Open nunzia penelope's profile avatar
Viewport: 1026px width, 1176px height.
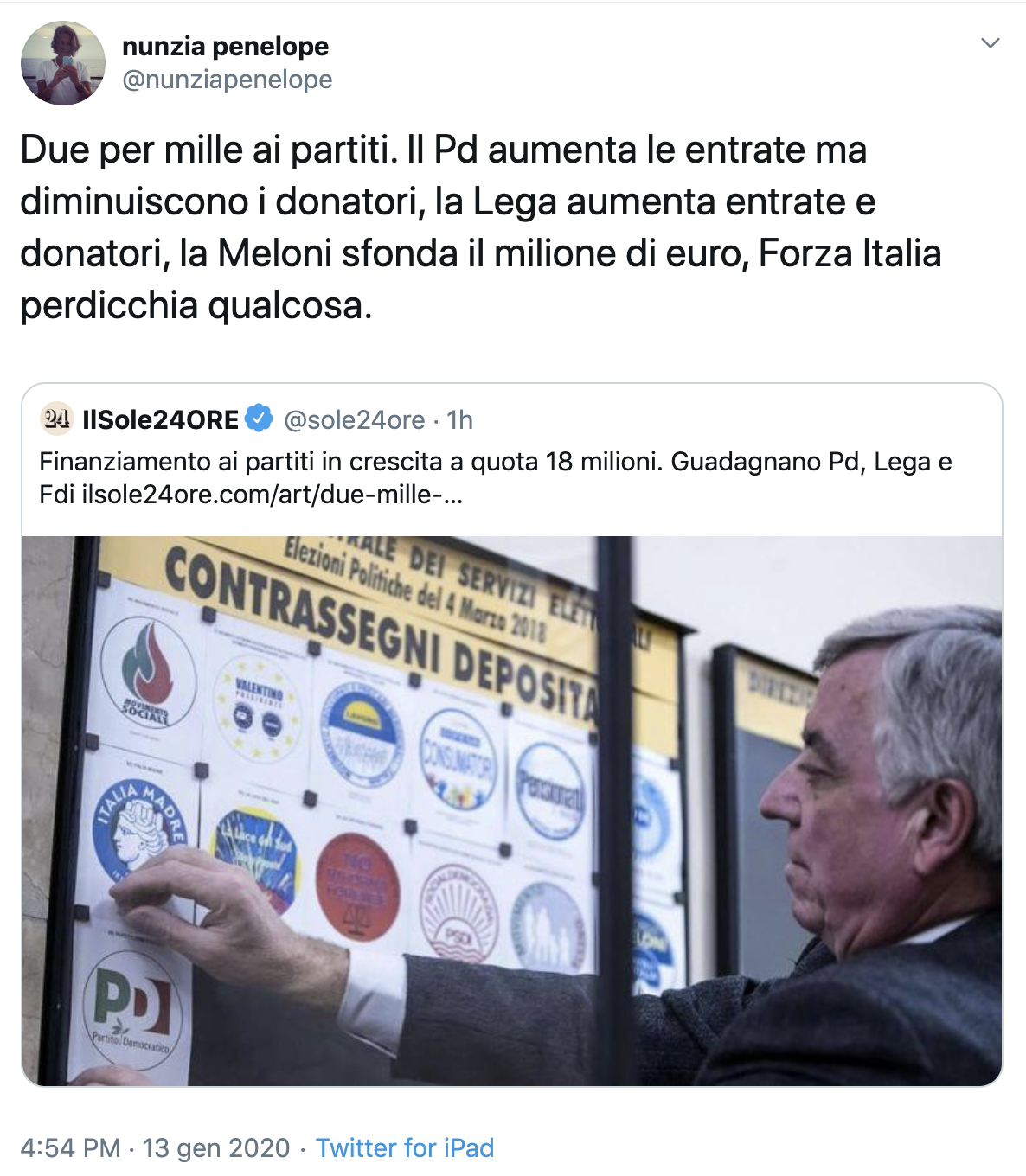pyautogui.click(x=63, y=63)
